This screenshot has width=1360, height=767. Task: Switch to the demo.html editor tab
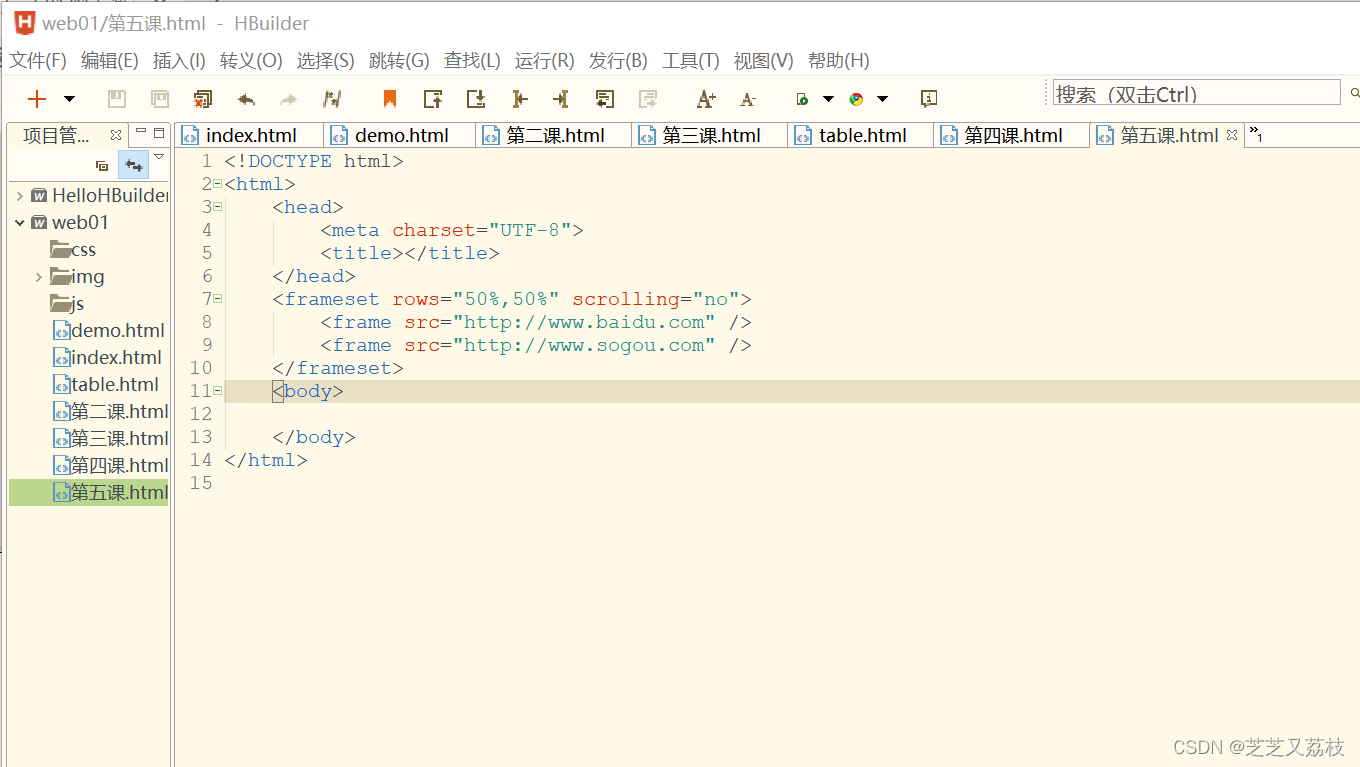[401, 135]
